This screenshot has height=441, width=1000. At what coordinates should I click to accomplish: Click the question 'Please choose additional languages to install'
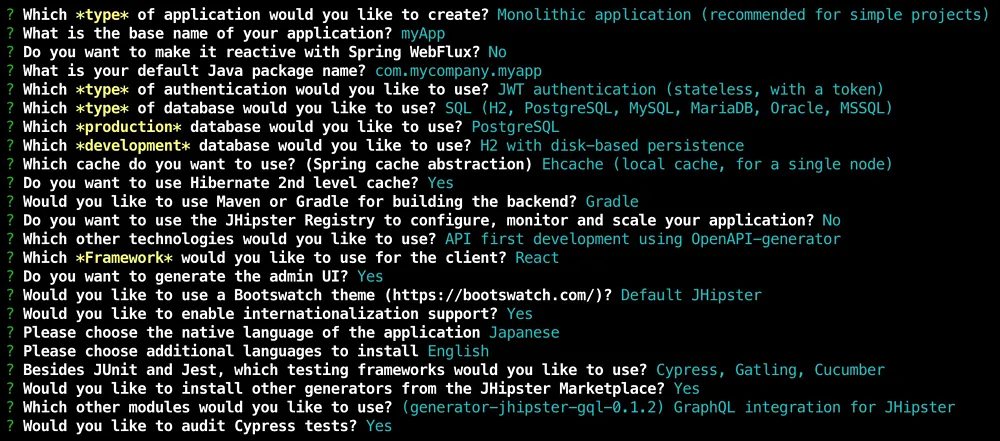coord(222,352)
